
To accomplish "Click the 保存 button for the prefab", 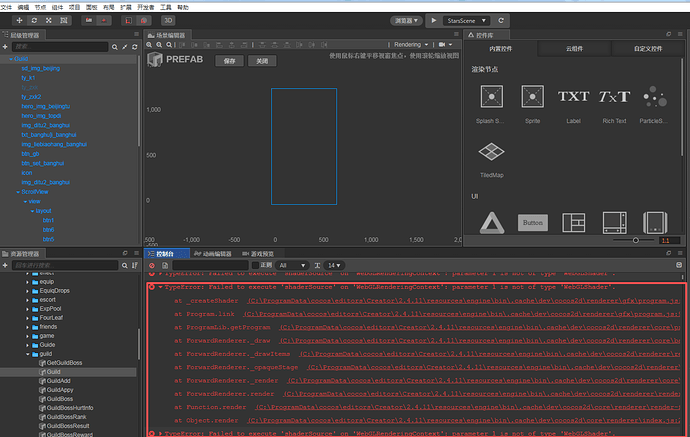I will pyautogui.click(x=229, y=61).
